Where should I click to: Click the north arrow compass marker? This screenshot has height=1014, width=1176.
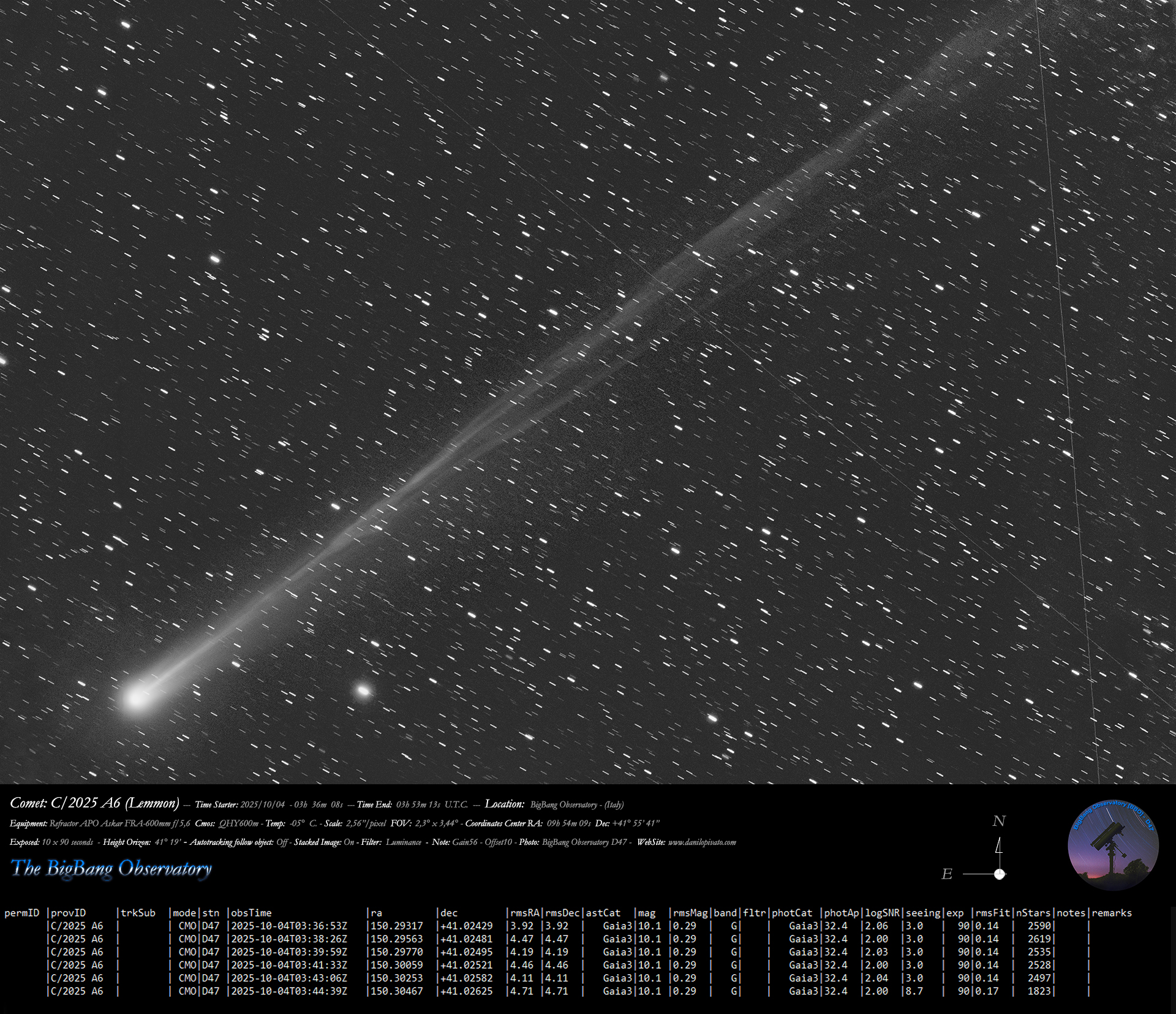coord(999,849)
